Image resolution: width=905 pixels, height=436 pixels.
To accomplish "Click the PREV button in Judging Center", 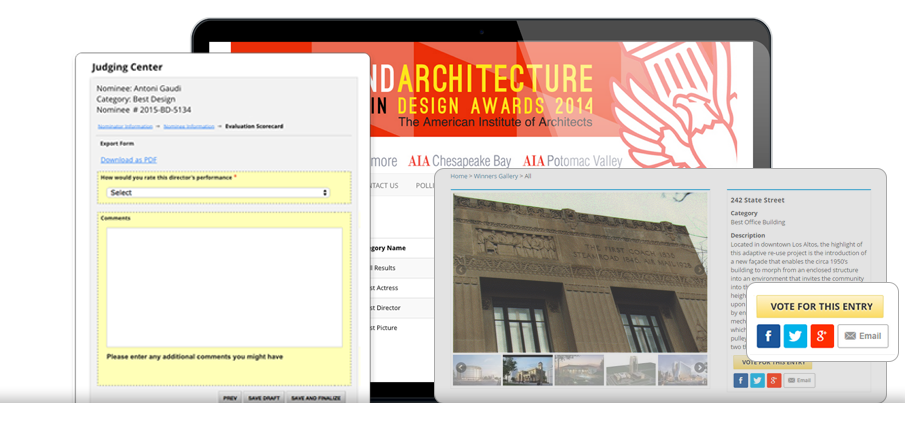I will click(x=230, y=398).
